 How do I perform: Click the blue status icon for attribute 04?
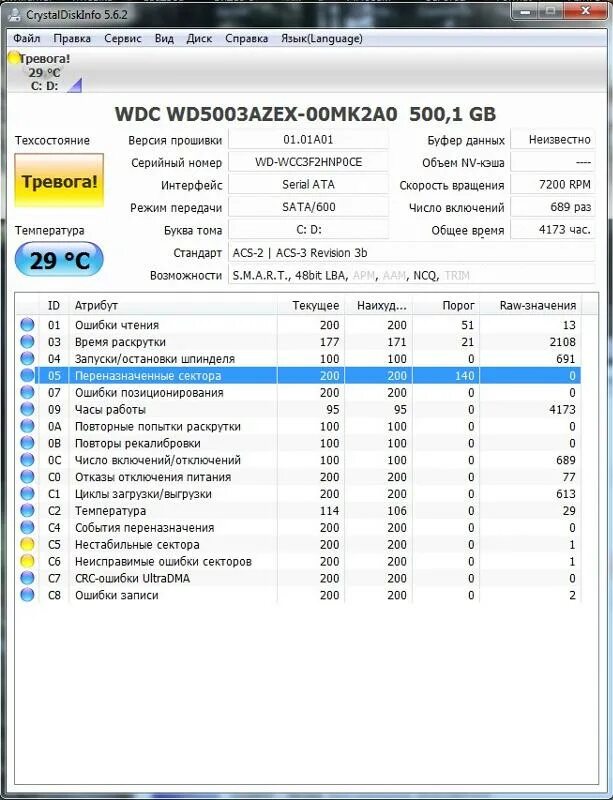coord(27,358)
